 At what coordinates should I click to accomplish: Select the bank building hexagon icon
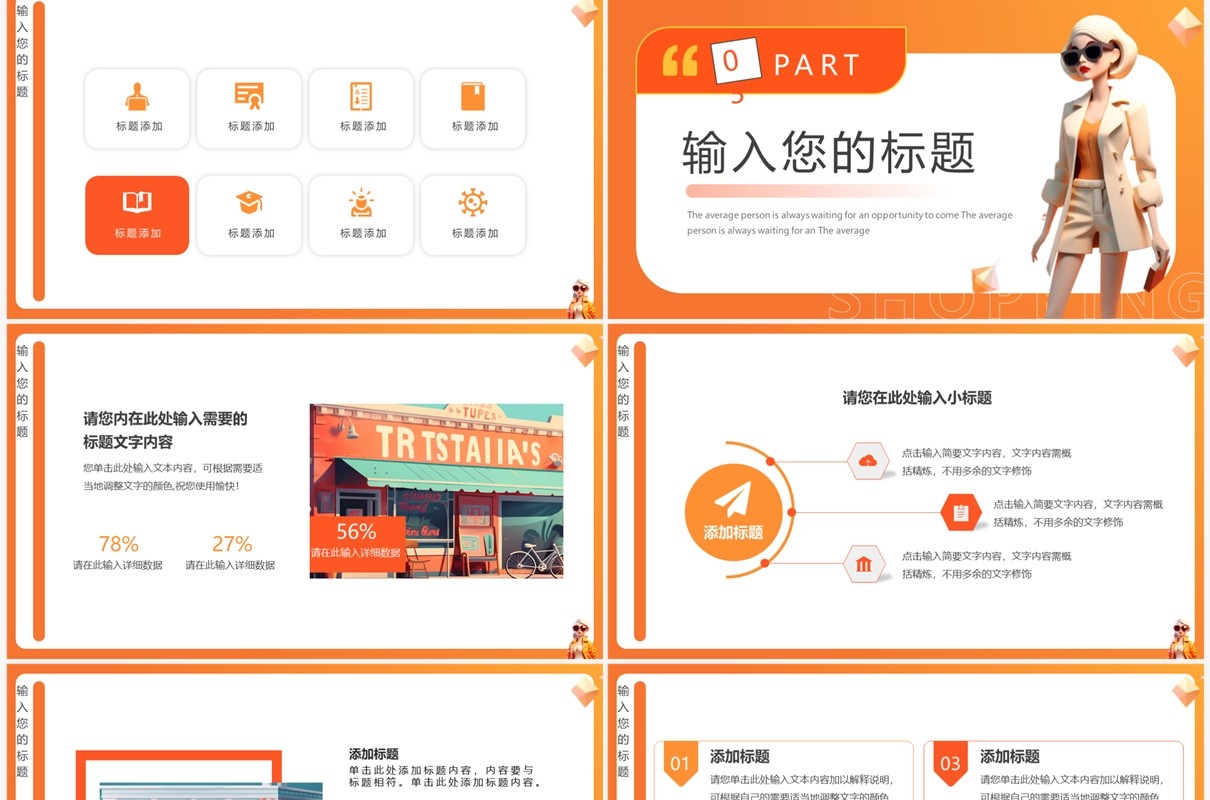(864, 565)
